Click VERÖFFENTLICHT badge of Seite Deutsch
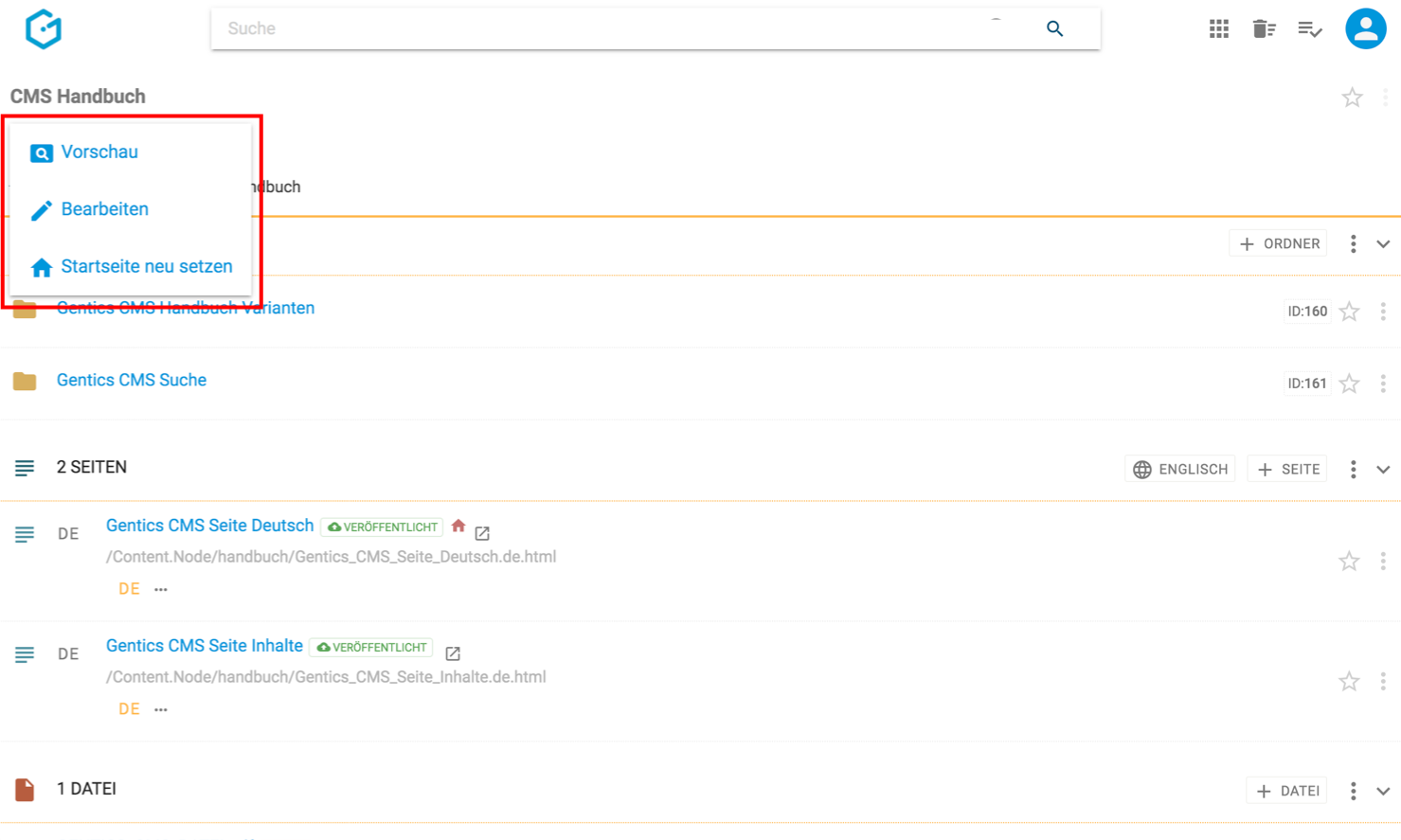The height and width of the screenshot is (840, 1401). [382, 527]
